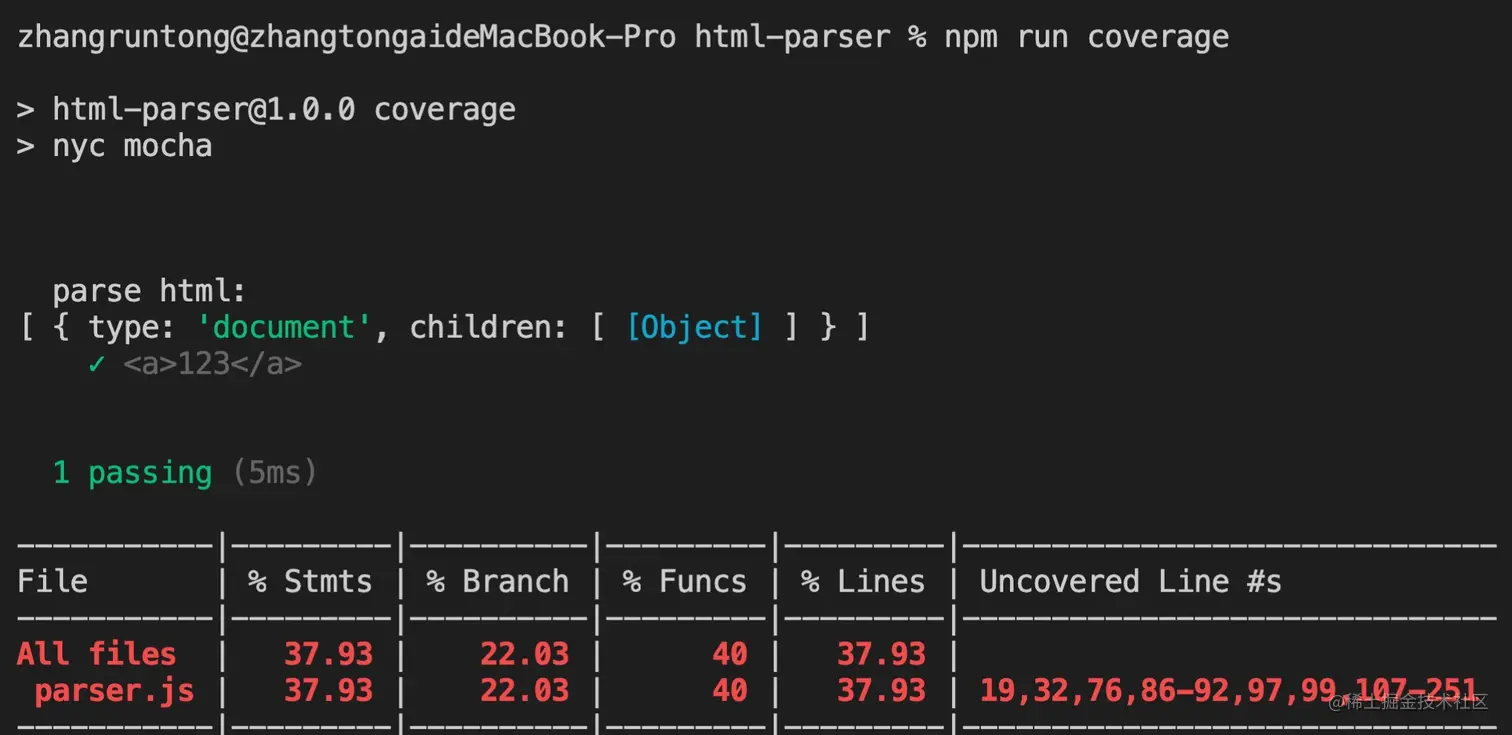Click the 'All files' row label
Image resolution: width=1512 pixels, height=735 pixels.
click(x=96, y=654)
